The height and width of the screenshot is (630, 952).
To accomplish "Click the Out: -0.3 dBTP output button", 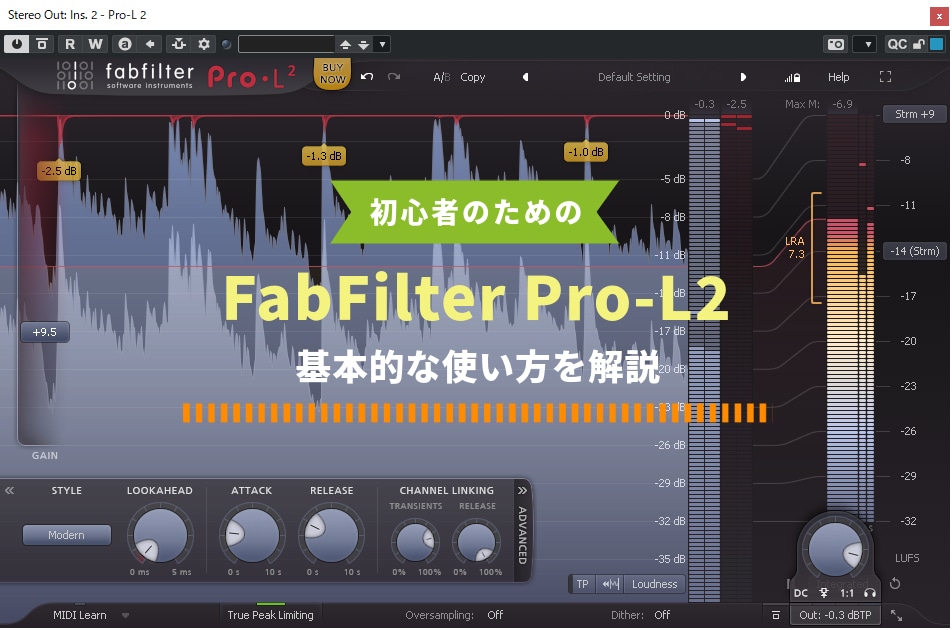I will coord(835,615).
